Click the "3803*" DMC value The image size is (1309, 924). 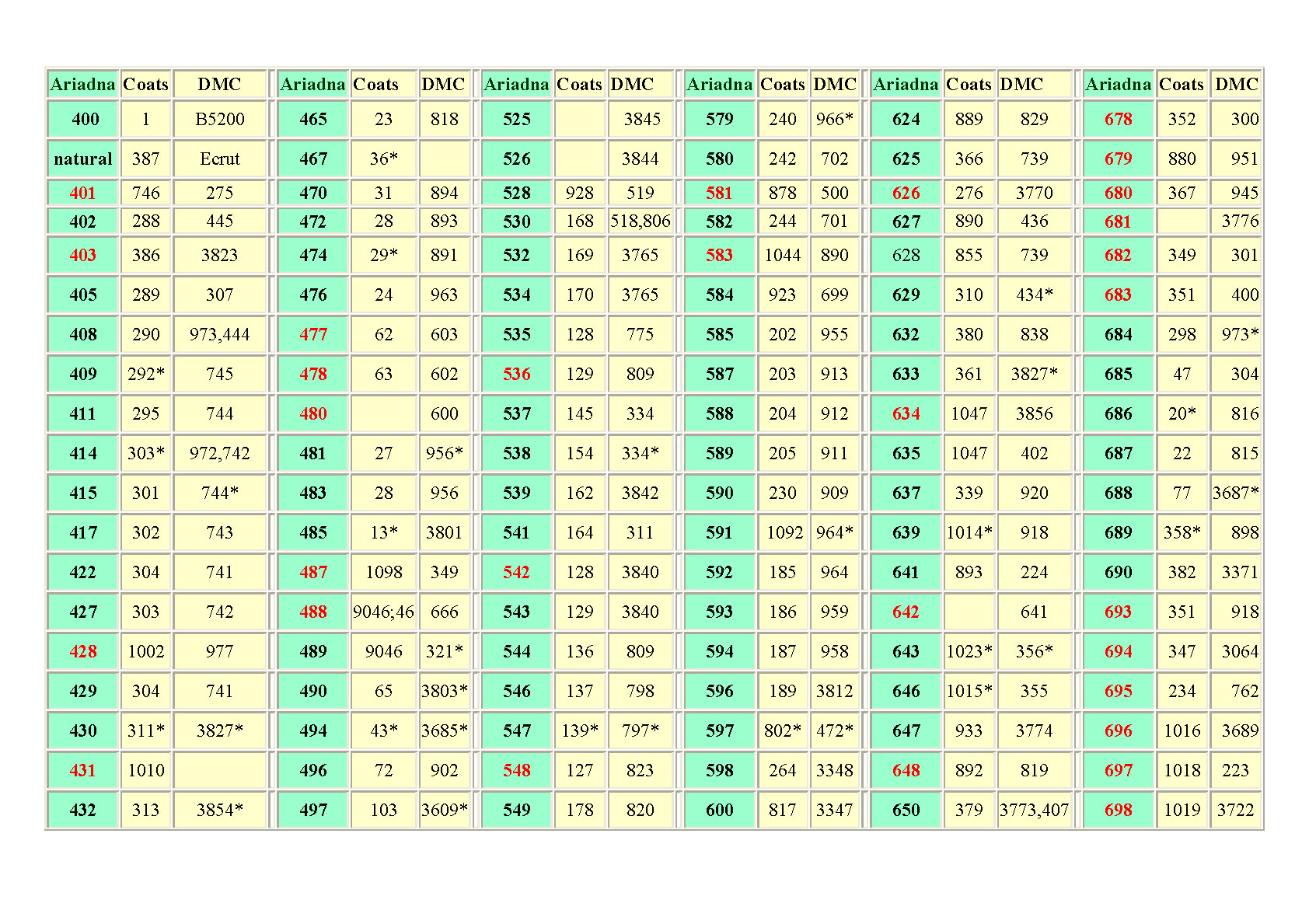[x=445, y=692]
